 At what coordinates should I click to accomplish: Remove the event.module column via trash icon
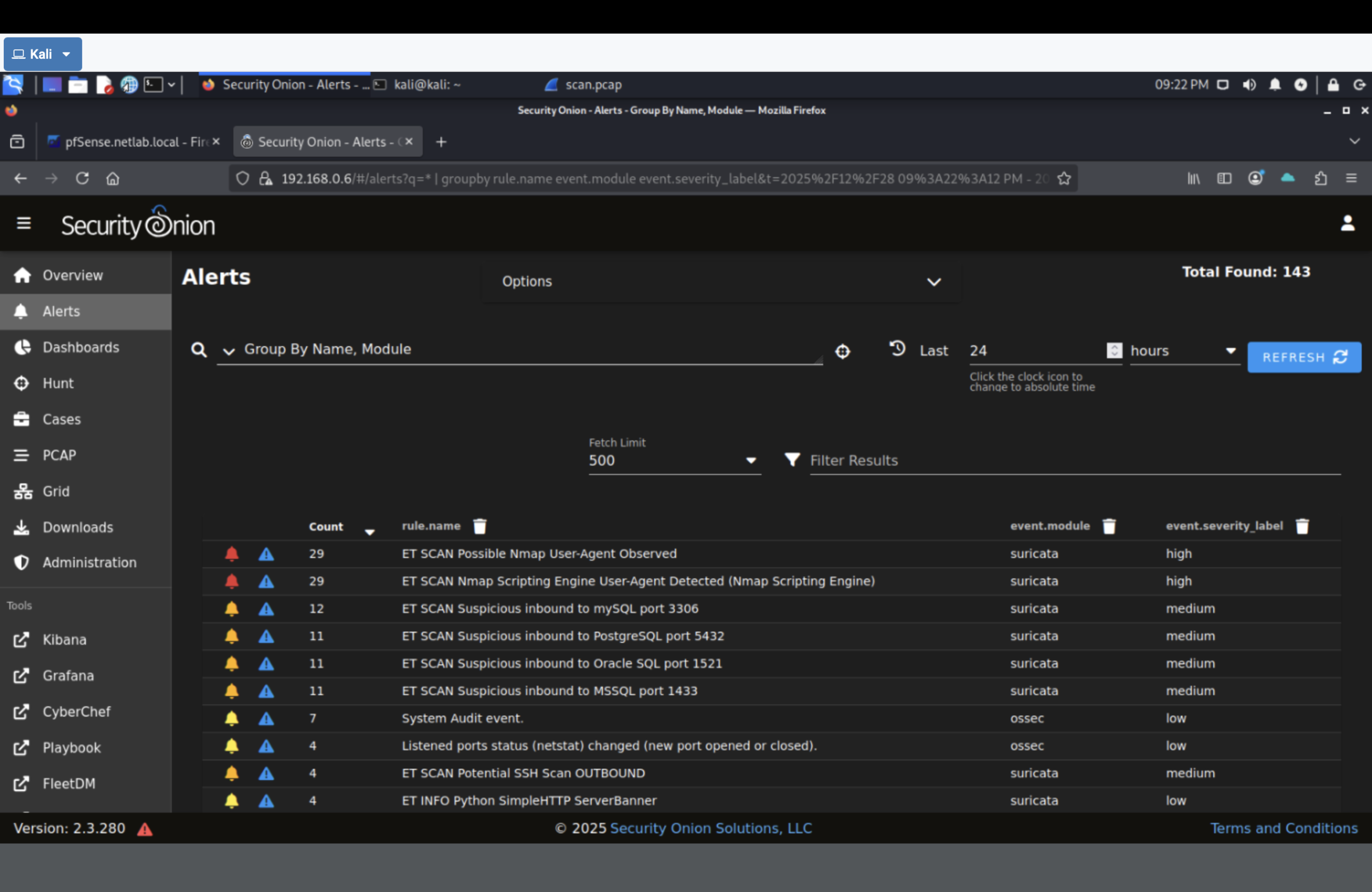pyautogui.click(x=1110, y=526)
